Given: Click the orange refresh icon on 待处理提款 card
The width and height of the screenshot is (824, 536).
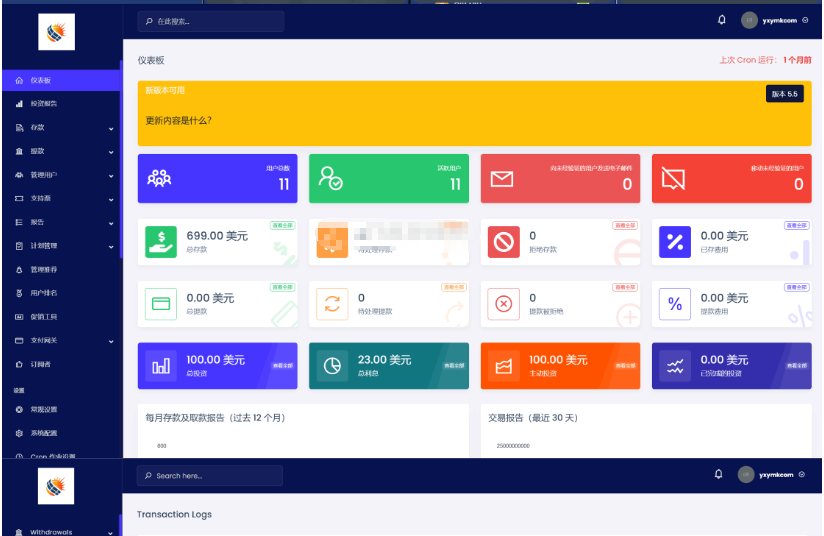Looking at the screenshot, I should click(x=332, y=304).
